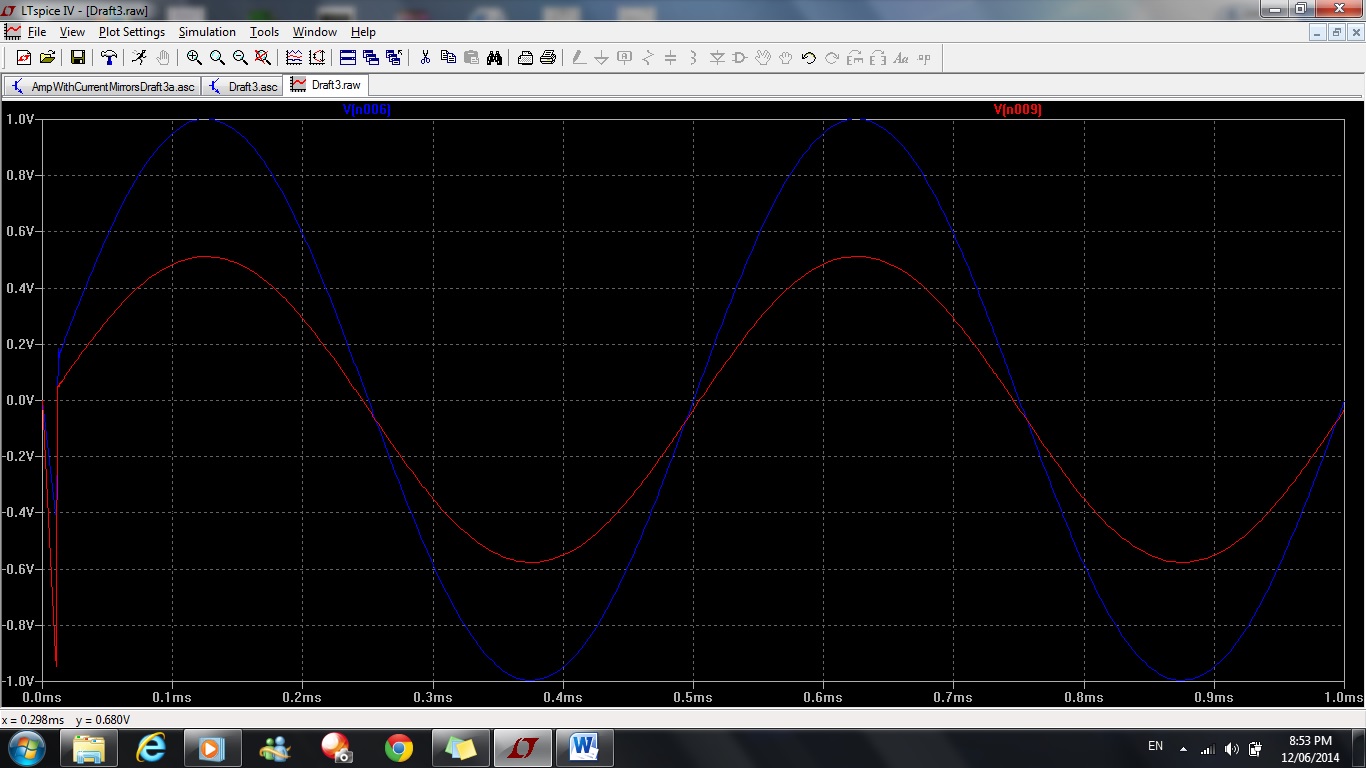
Task: Click the cursor readout x = 0.298ms
Action: pyautogui.click(x=34, y=720)
